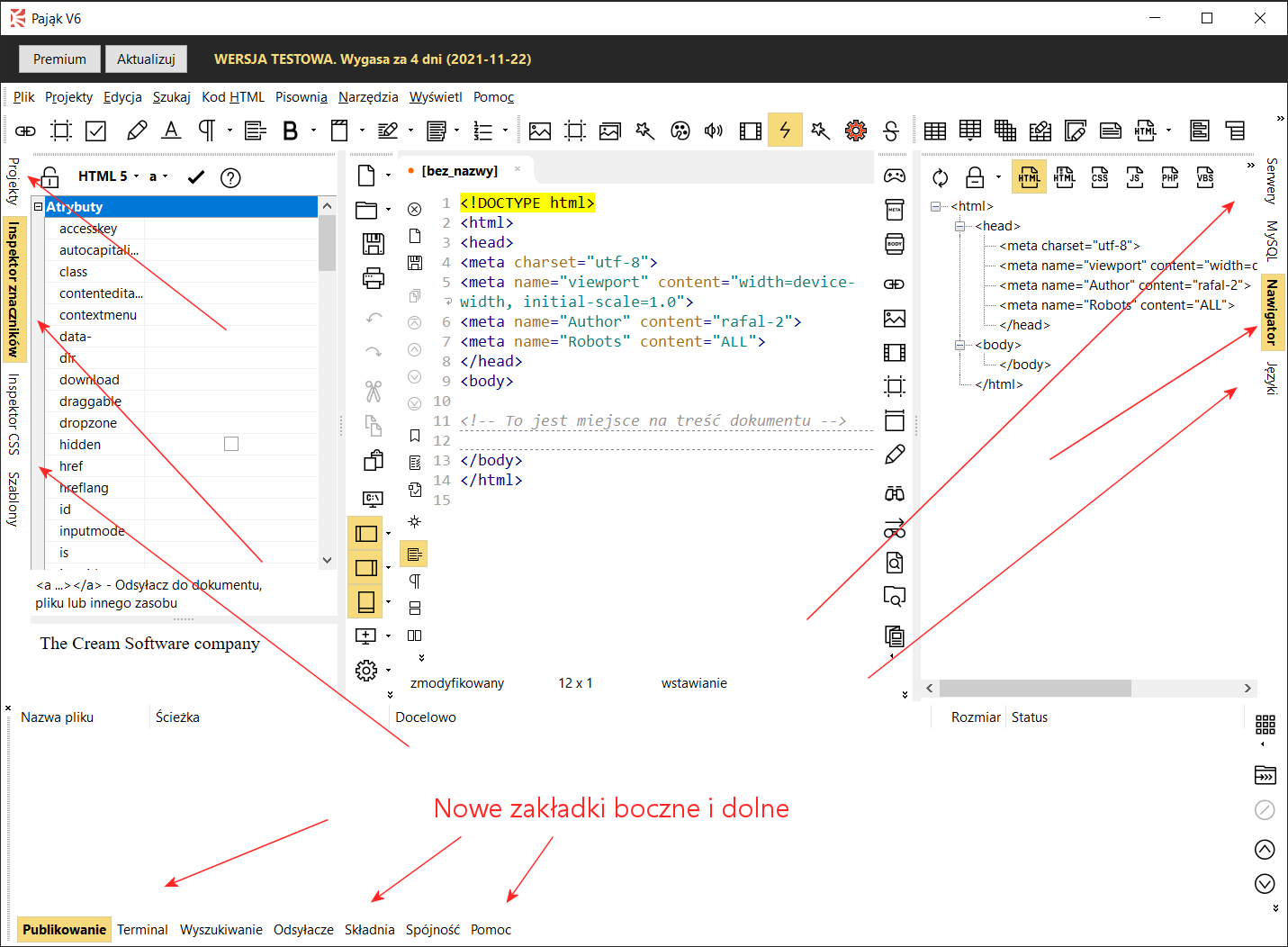
Task: Toggle the hidden attribute checkbox
Action: pyautogui.click(x=231, y=444)
